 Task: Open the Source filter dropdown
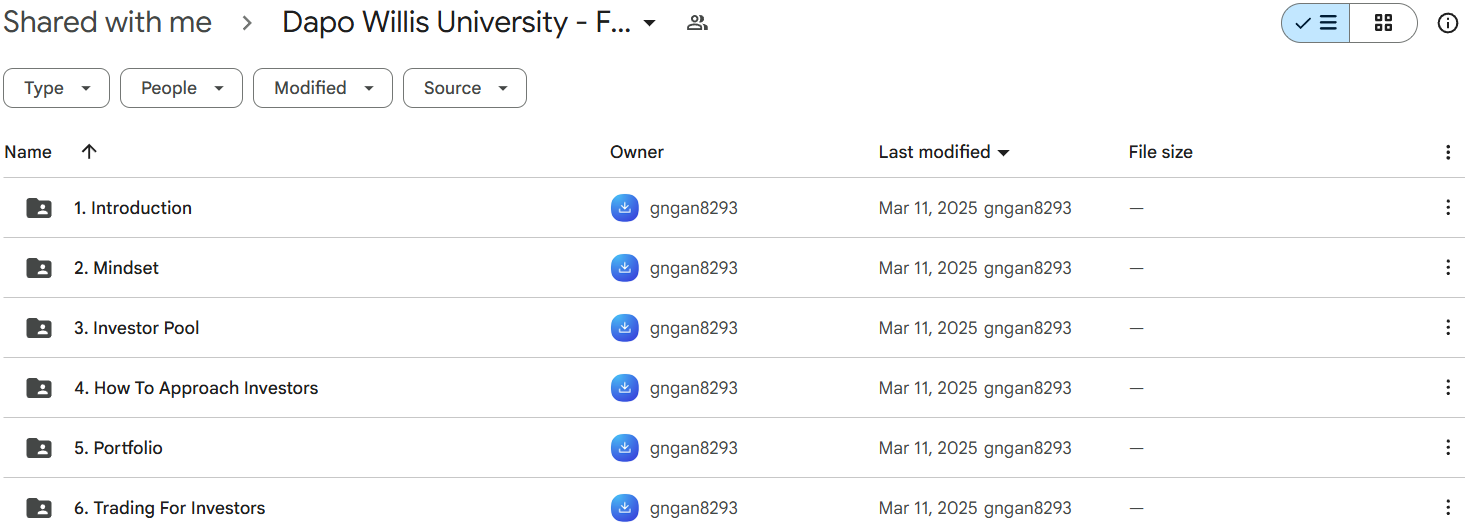click(464, 88)
